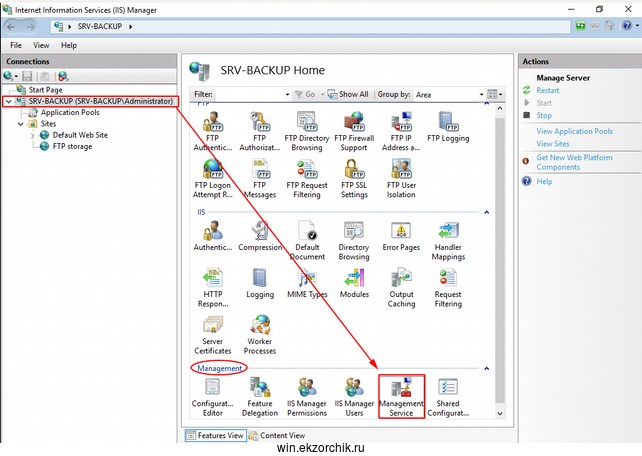
Task: Collapse the Management feature group
Action: pyautogui.click(x=486, y=368)
